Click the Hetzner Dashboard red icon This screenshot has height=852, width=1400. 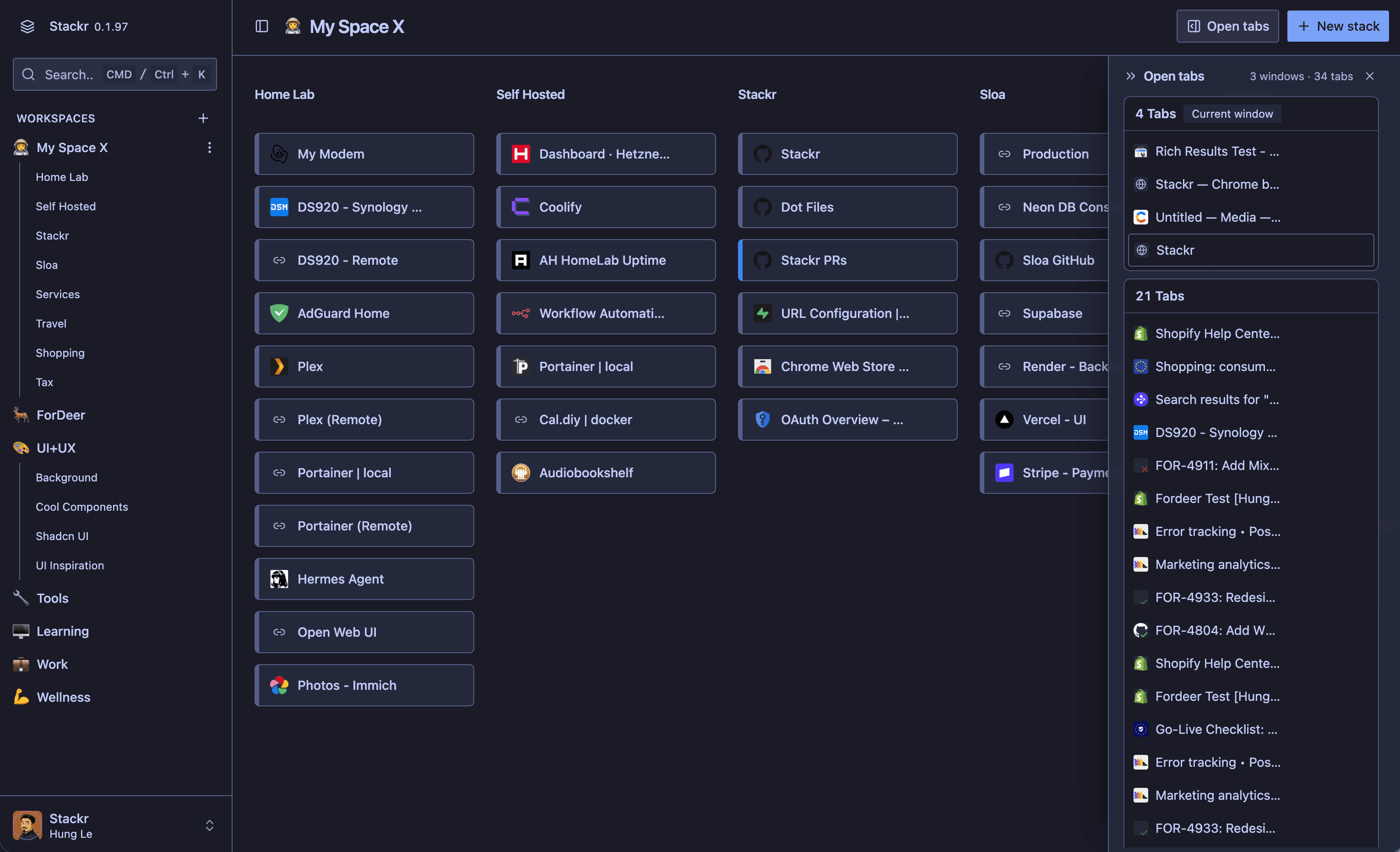521,153
